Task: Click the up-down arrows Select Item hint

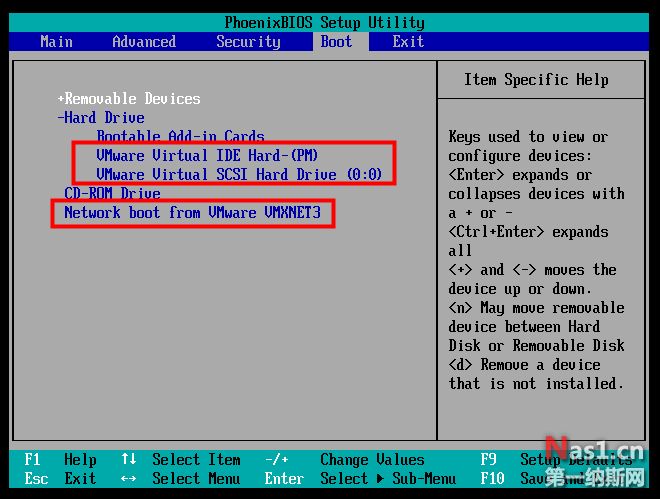Action: [x=181, y=459]
